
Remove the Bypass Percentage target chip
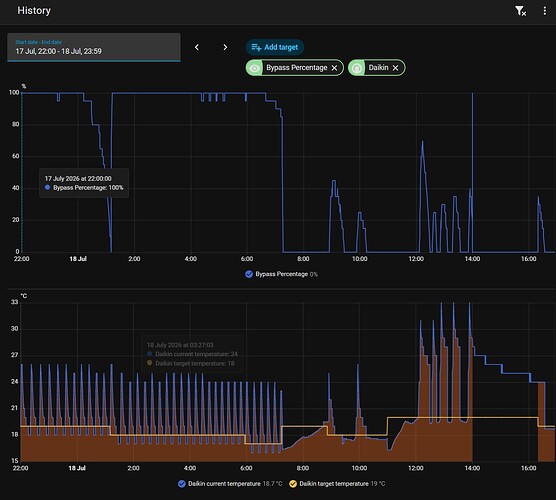coord(334,68)
